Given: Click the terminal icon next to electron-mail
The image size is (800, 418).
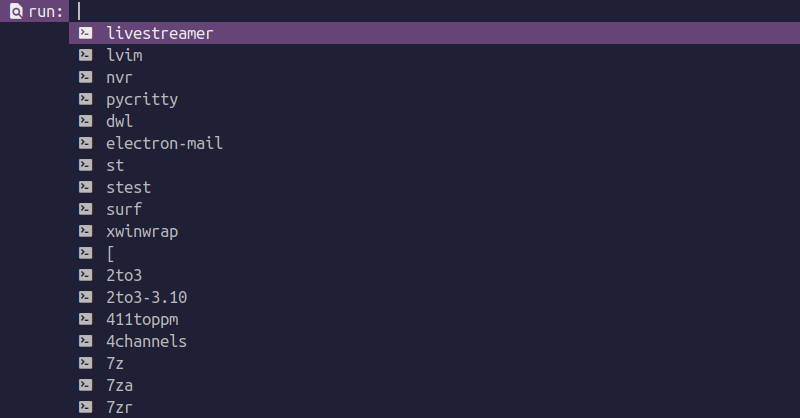Looking at the screenshot, I should [x=86, y=143].
